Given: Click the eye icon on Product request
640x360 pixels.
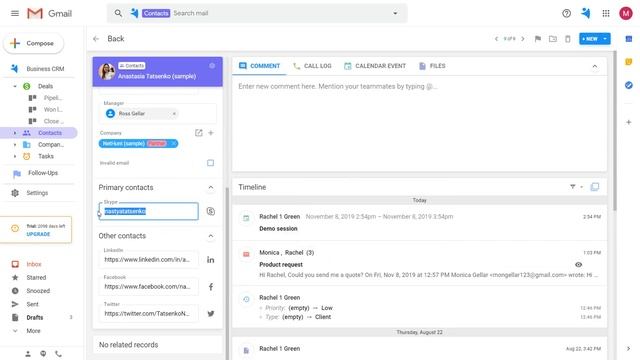Looking at the screenshot, I should point(578,264).
